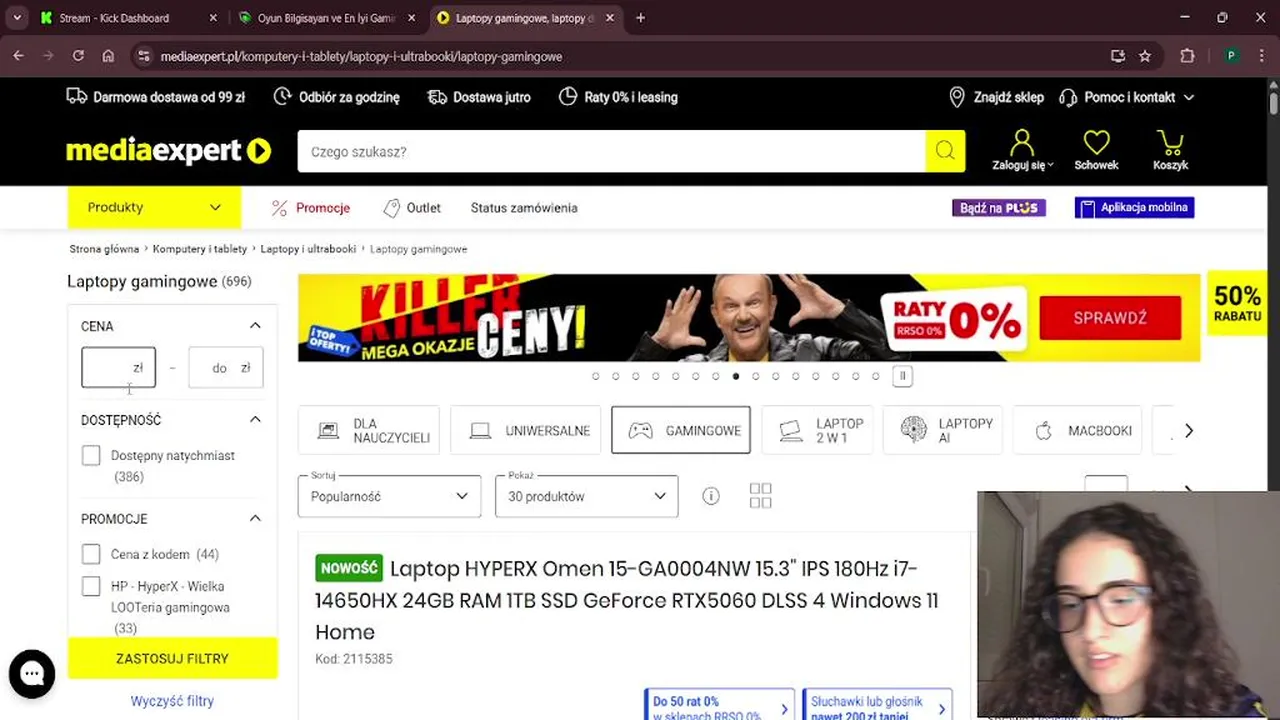The height and width of the screenshot is (720, 1280).
Task: Pause the banner carousel
Action: [902, 376]
